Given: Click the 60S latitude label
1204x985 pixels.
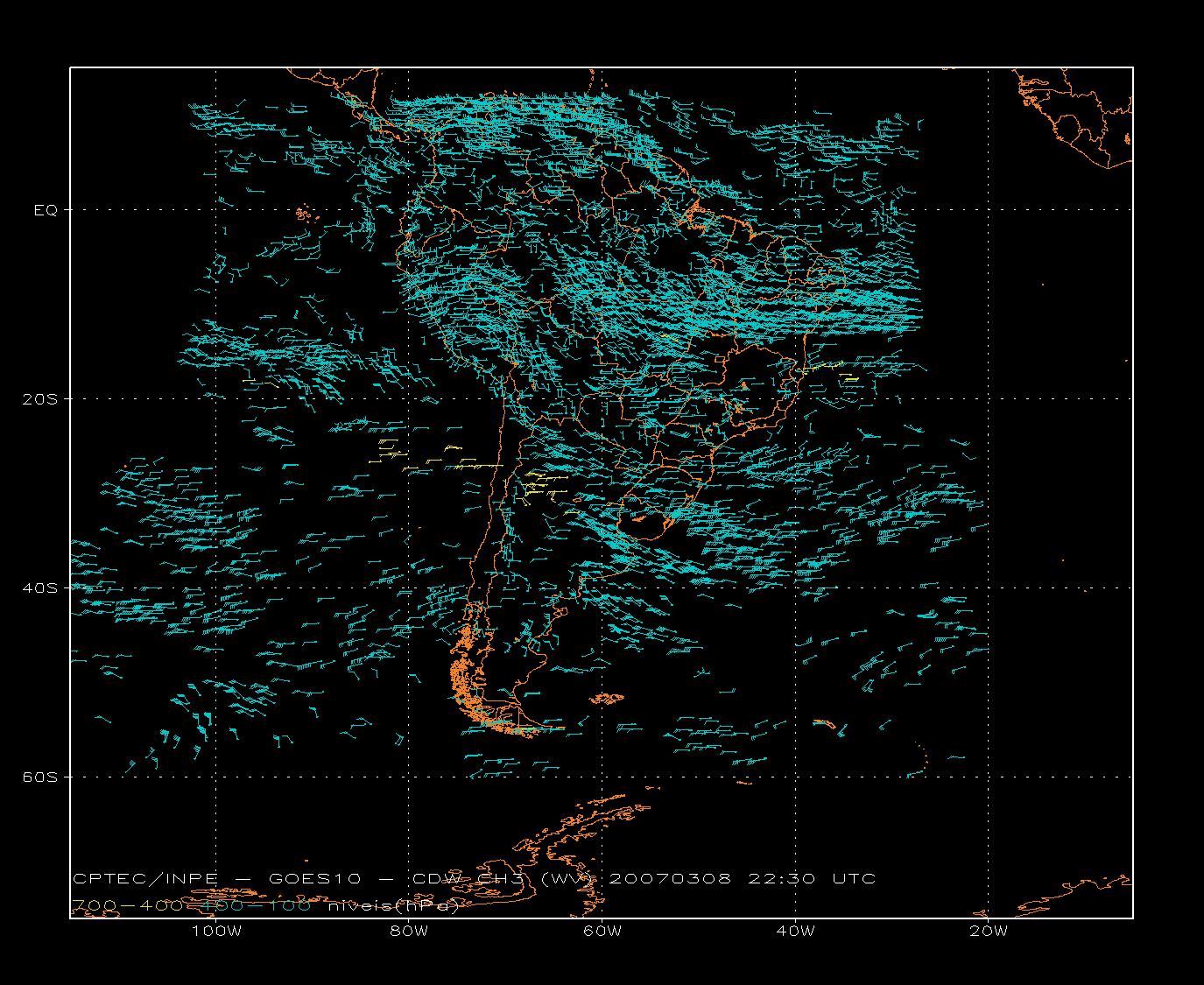Looking at the screenshot, I should point(39,777).
